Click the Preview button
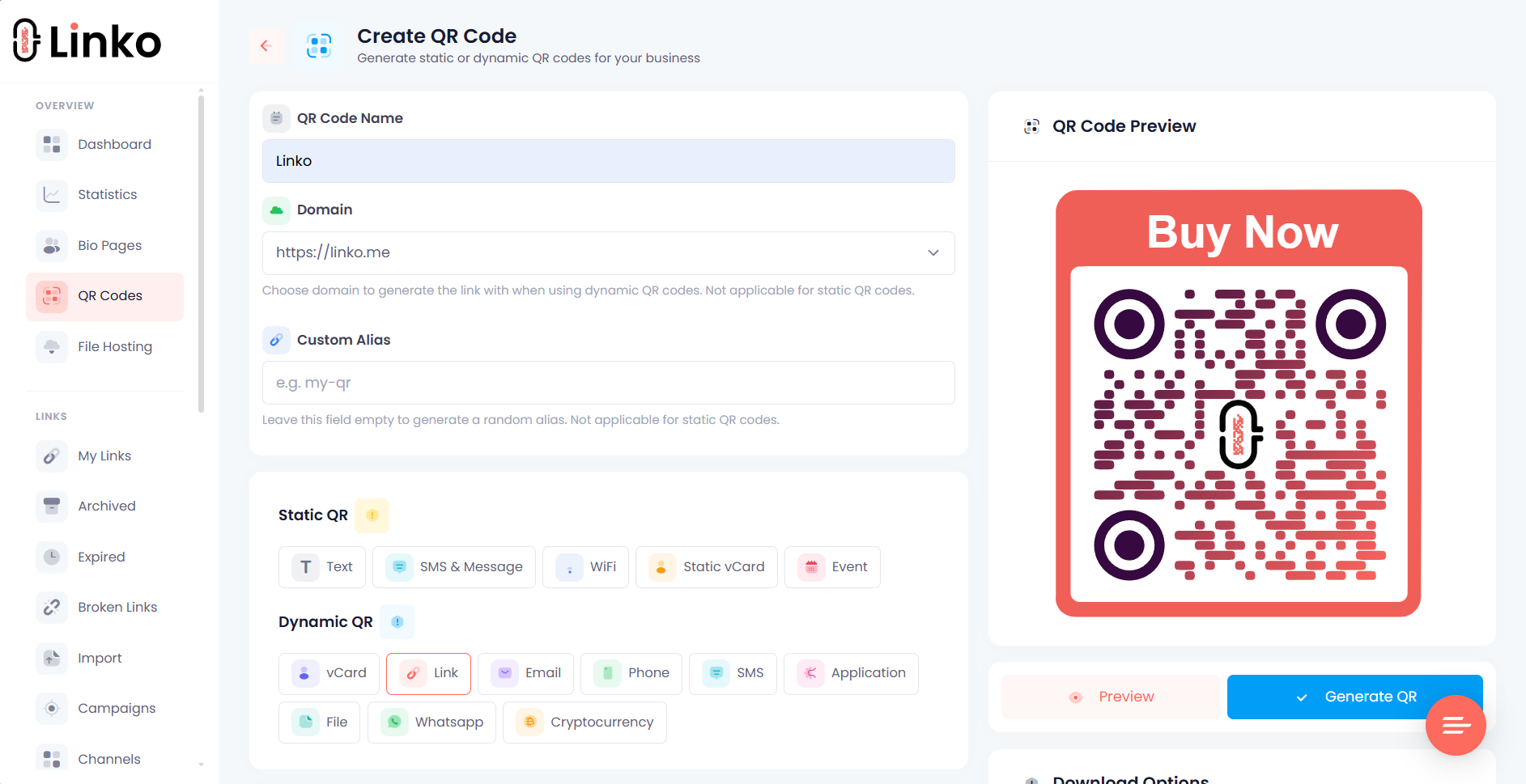The image size is (1526, 784). [x=1111, y=697]
